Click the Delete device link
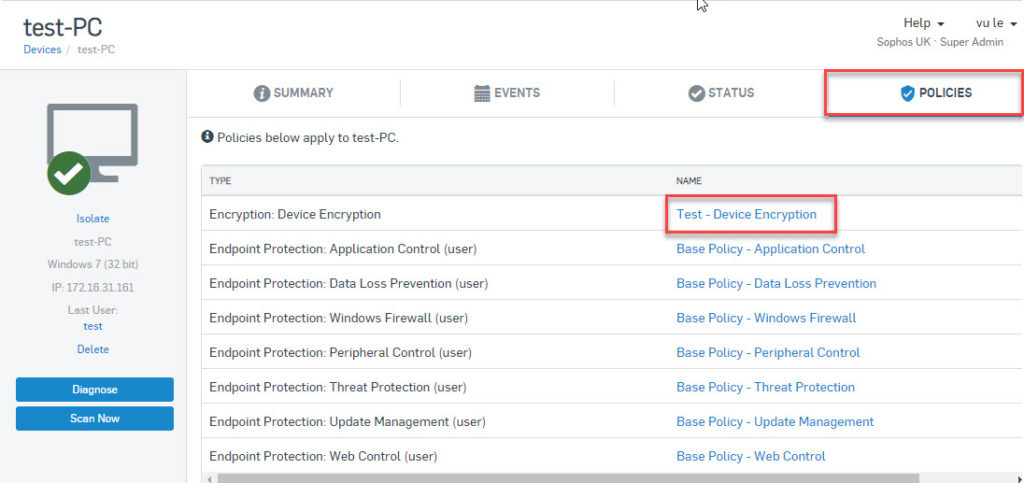 click(93, 349)
